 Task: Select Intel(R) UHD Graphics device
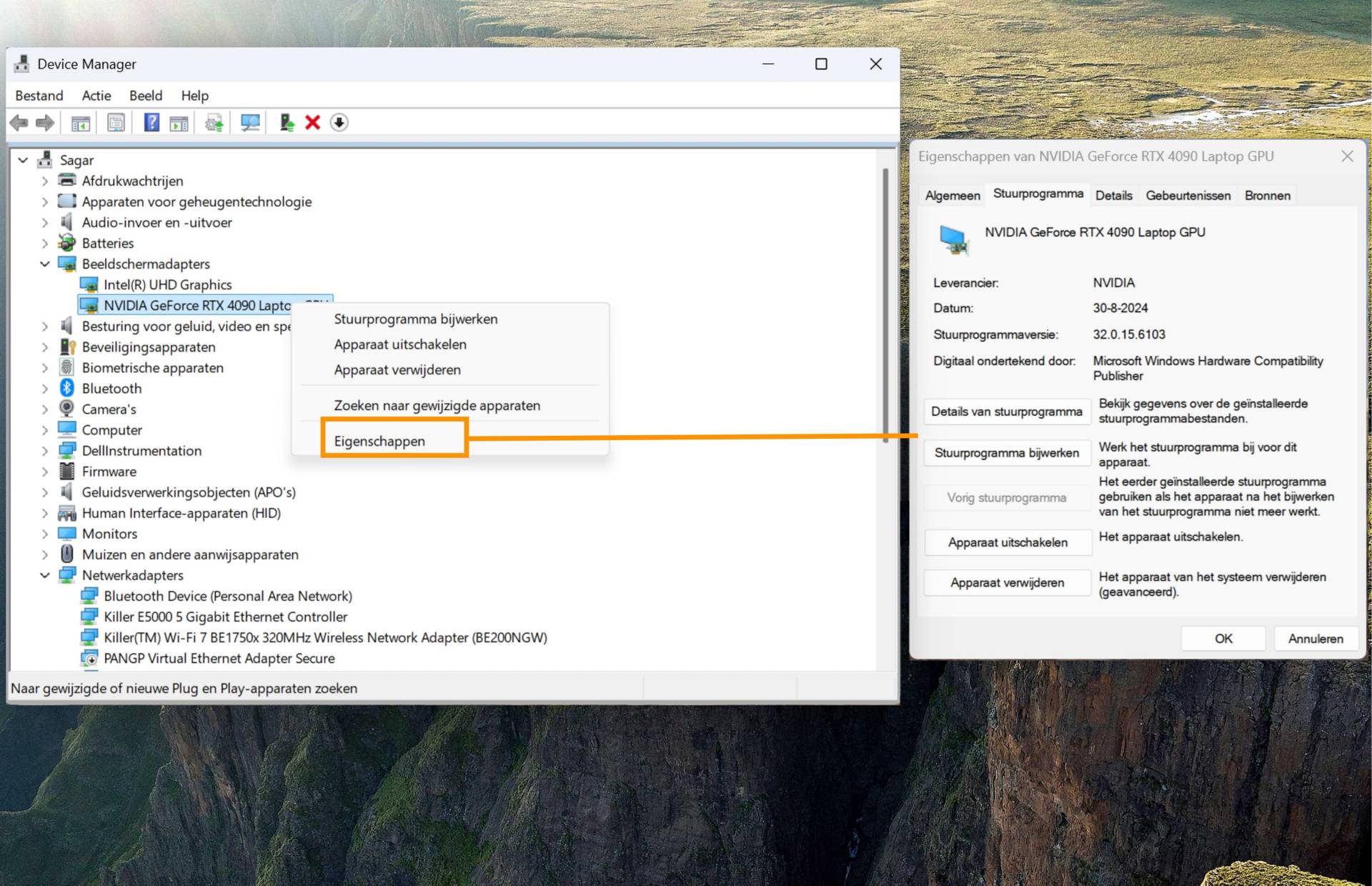tap(167, 285)
